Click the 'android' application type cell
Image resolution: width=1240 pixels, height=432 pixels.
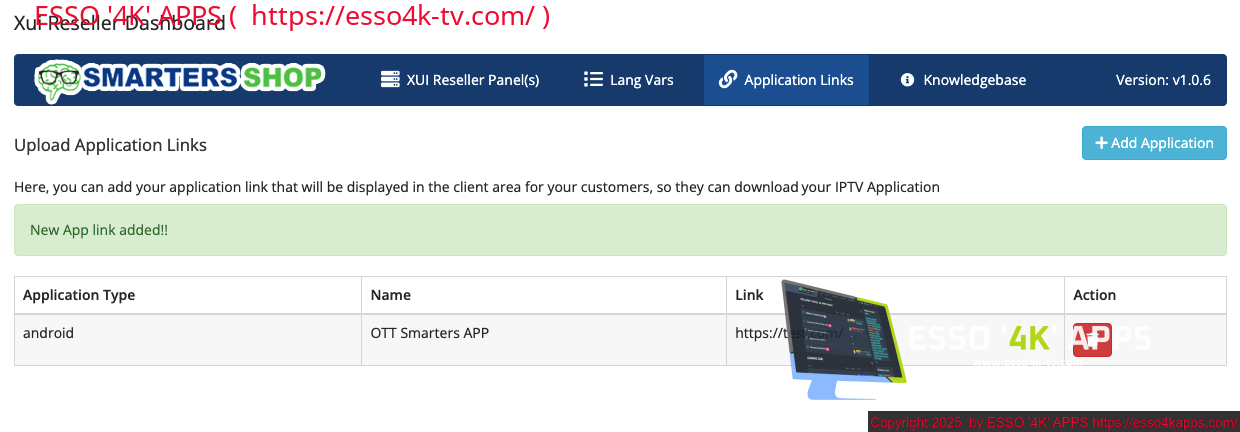(x=188, y=340)
